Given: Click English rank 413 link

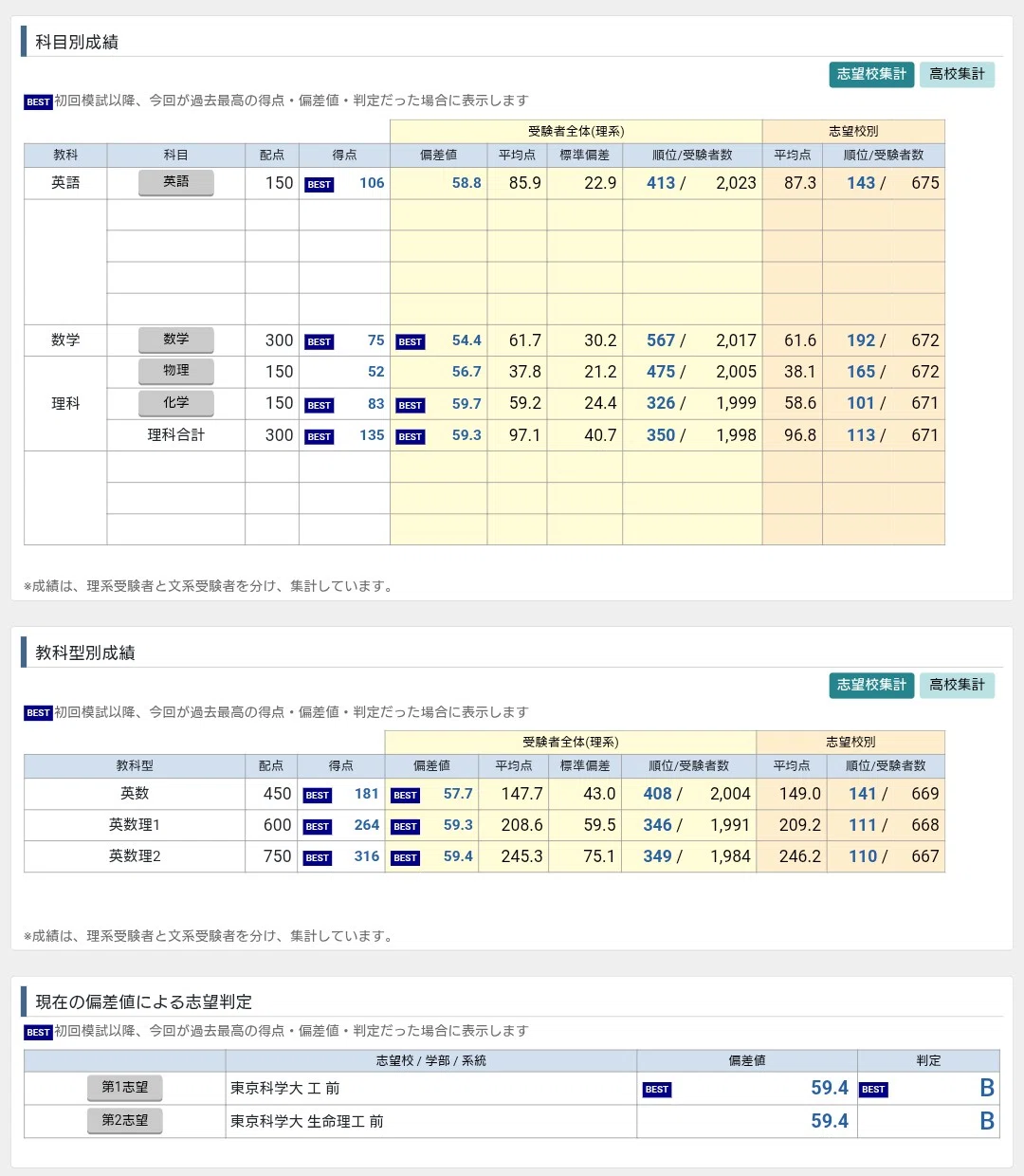Looking at the screenshot, I should click(661, 183).
